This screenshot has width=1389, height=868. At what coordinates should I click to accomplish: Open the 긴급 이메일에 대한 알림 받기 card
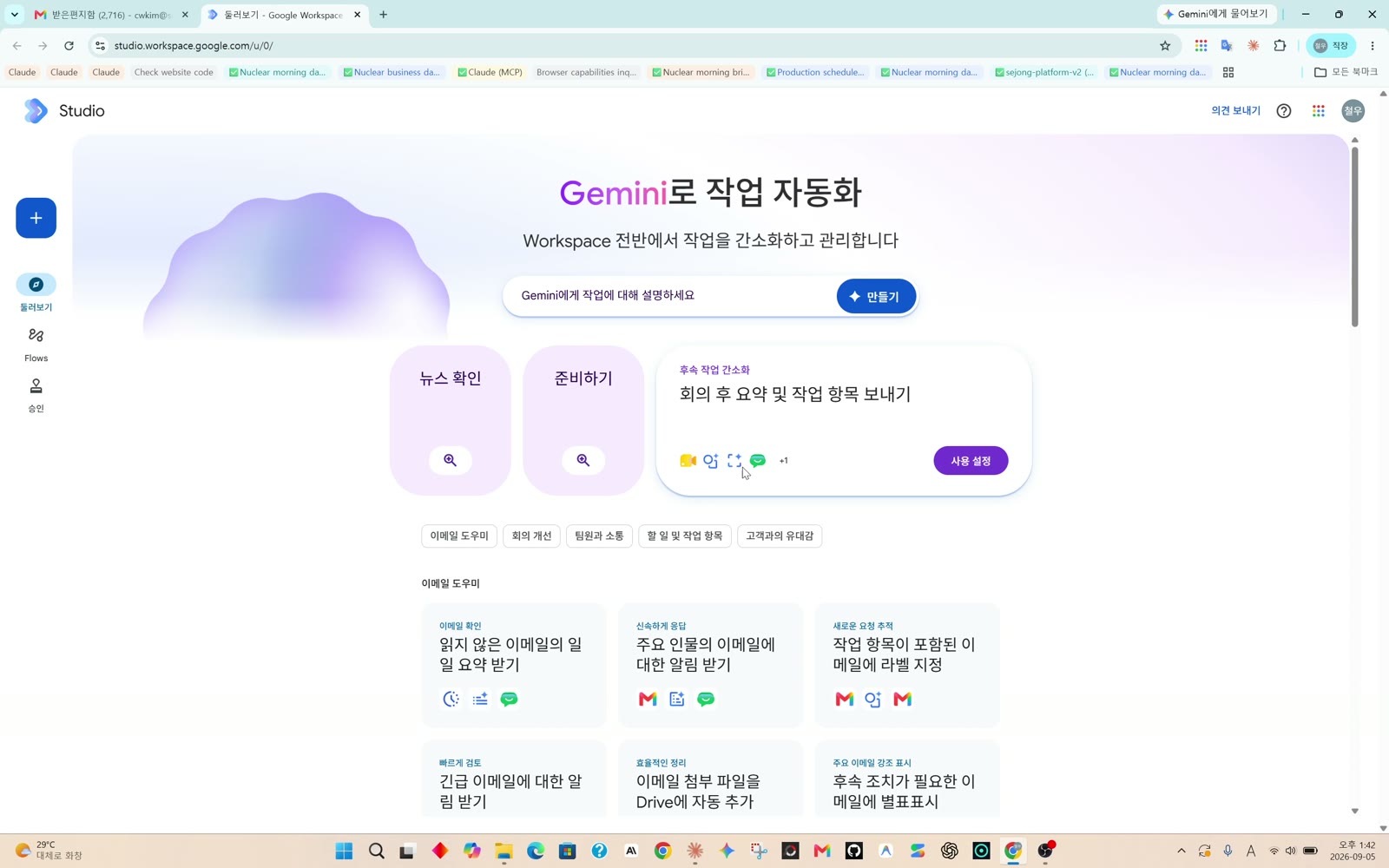514,779
